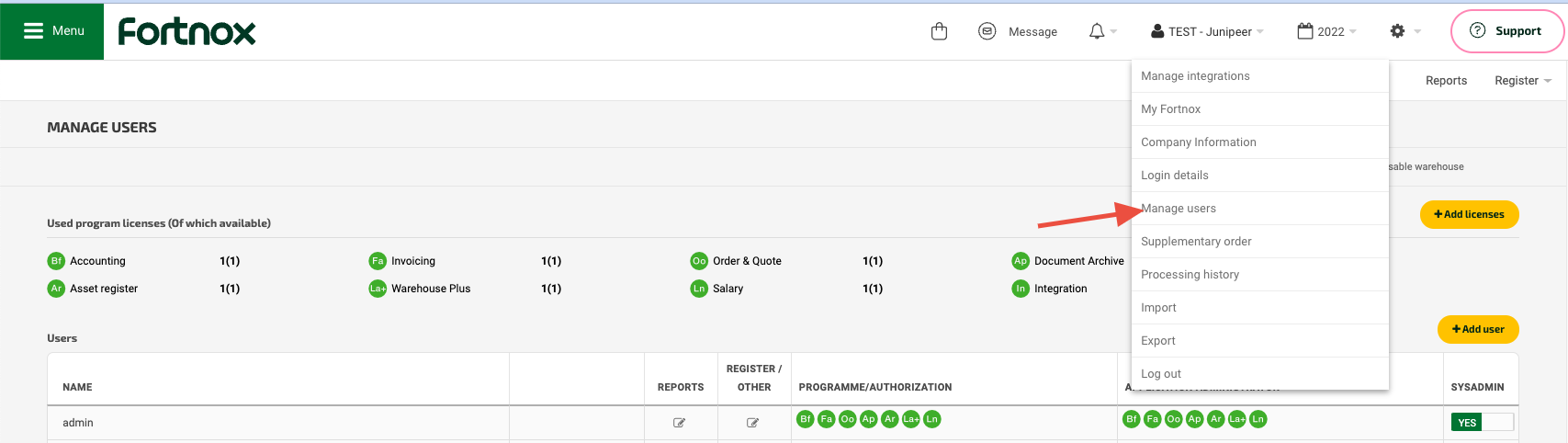
Task: Open Supplementary order menu entry
Action: tap(1259, 242)
